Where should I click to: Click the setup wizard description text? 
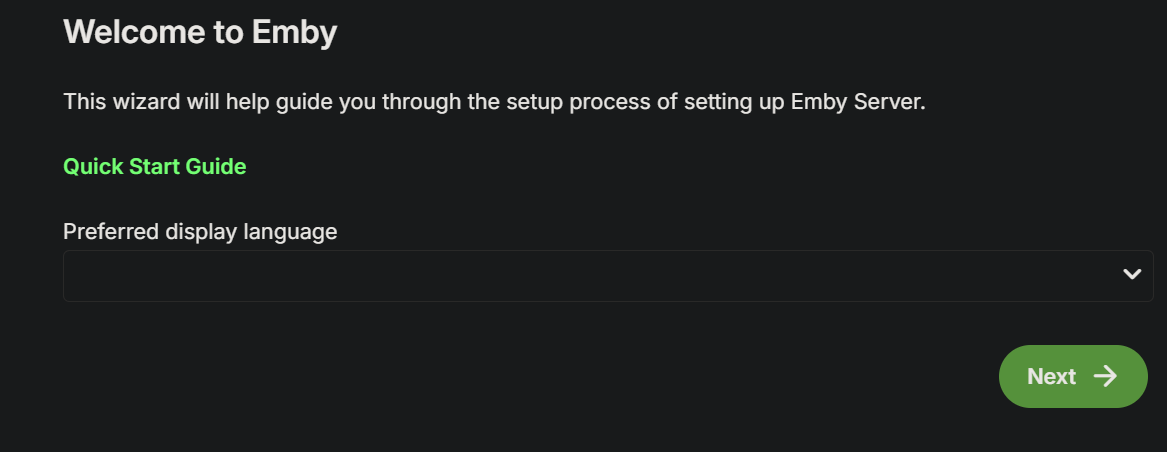click(494, 102)
